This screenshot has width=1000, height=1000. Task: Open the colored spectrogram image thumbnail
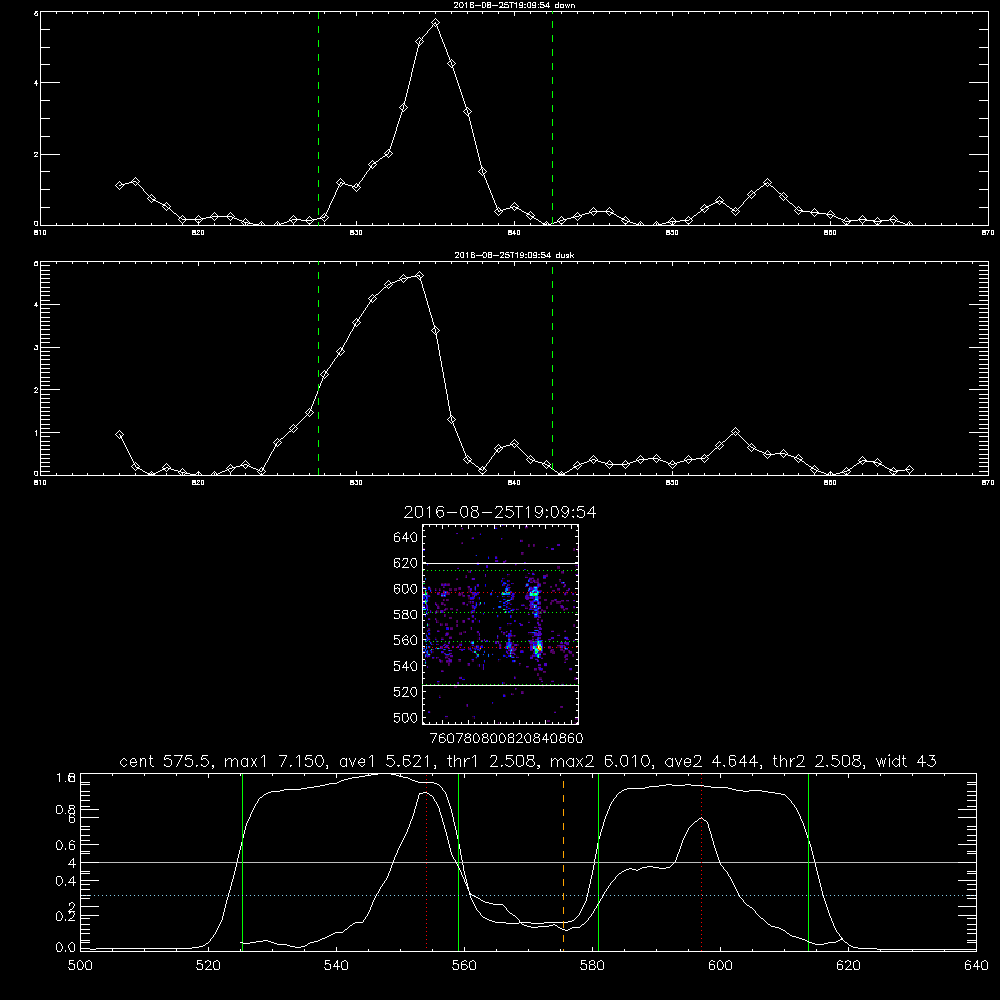point(500,624)
